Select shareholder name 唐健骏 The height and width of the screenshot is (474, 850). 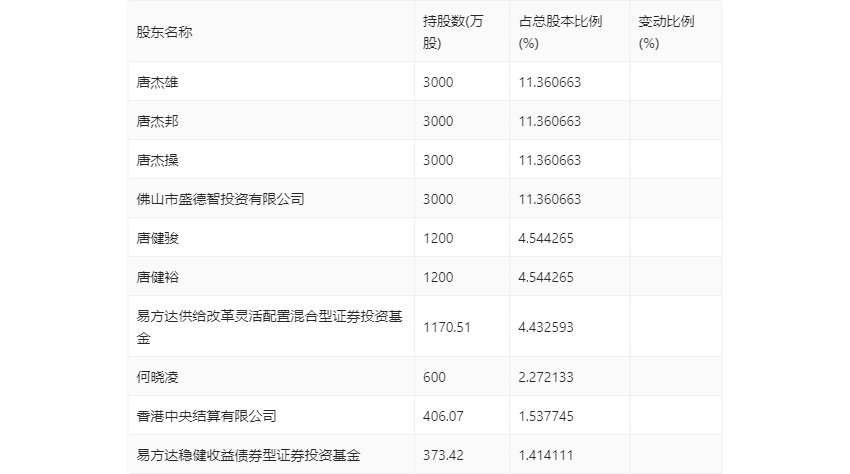(157, 238)
